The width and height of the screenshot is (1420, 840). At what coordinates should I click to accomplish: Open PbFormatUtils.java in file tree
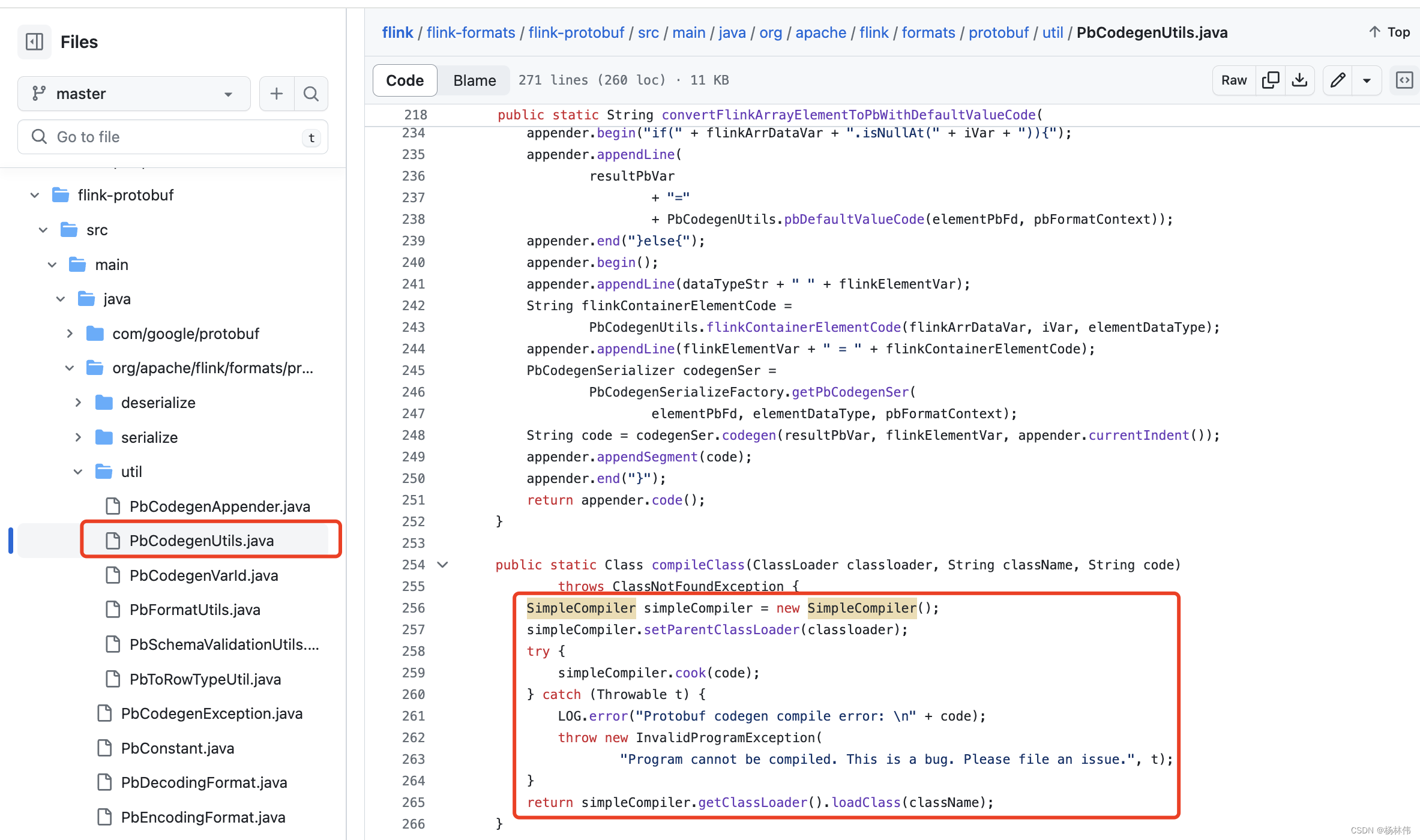coord(194,610)
